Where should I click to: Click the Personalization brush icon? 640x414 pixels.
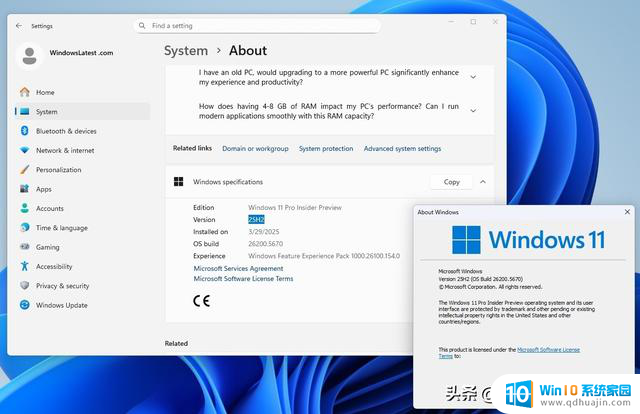pos(24,169)
